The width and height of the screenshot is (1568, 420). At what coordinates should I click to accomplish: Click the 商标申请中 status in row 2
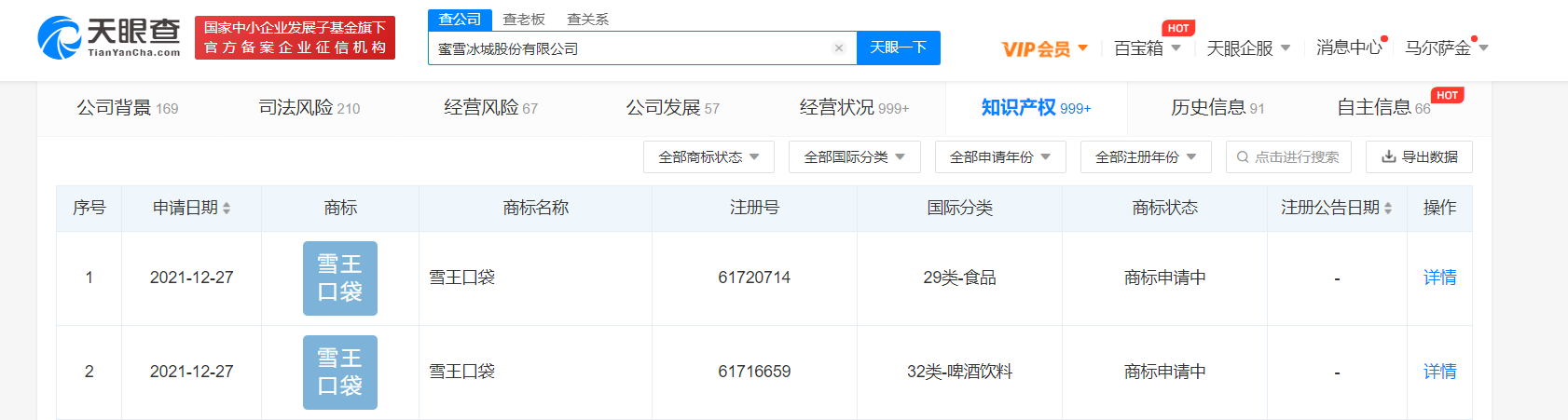tap(1164, 372)
